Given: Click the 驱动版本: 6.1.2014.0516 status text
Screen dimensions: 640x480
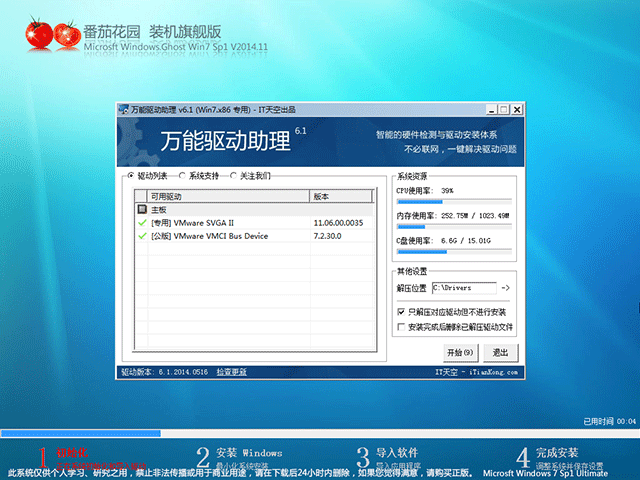Looking at the screenshot, I should tap(164, 372).
